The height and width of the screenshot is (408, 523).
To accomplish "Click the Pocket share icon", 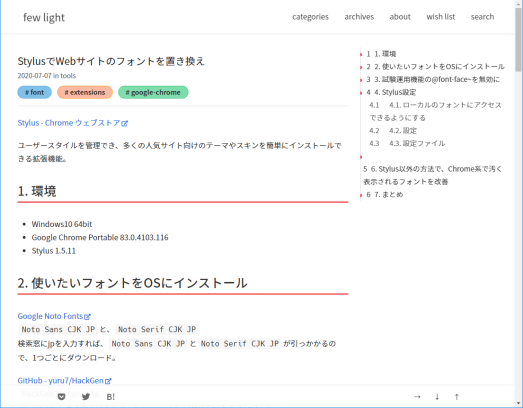I will [x=61, y=397].
